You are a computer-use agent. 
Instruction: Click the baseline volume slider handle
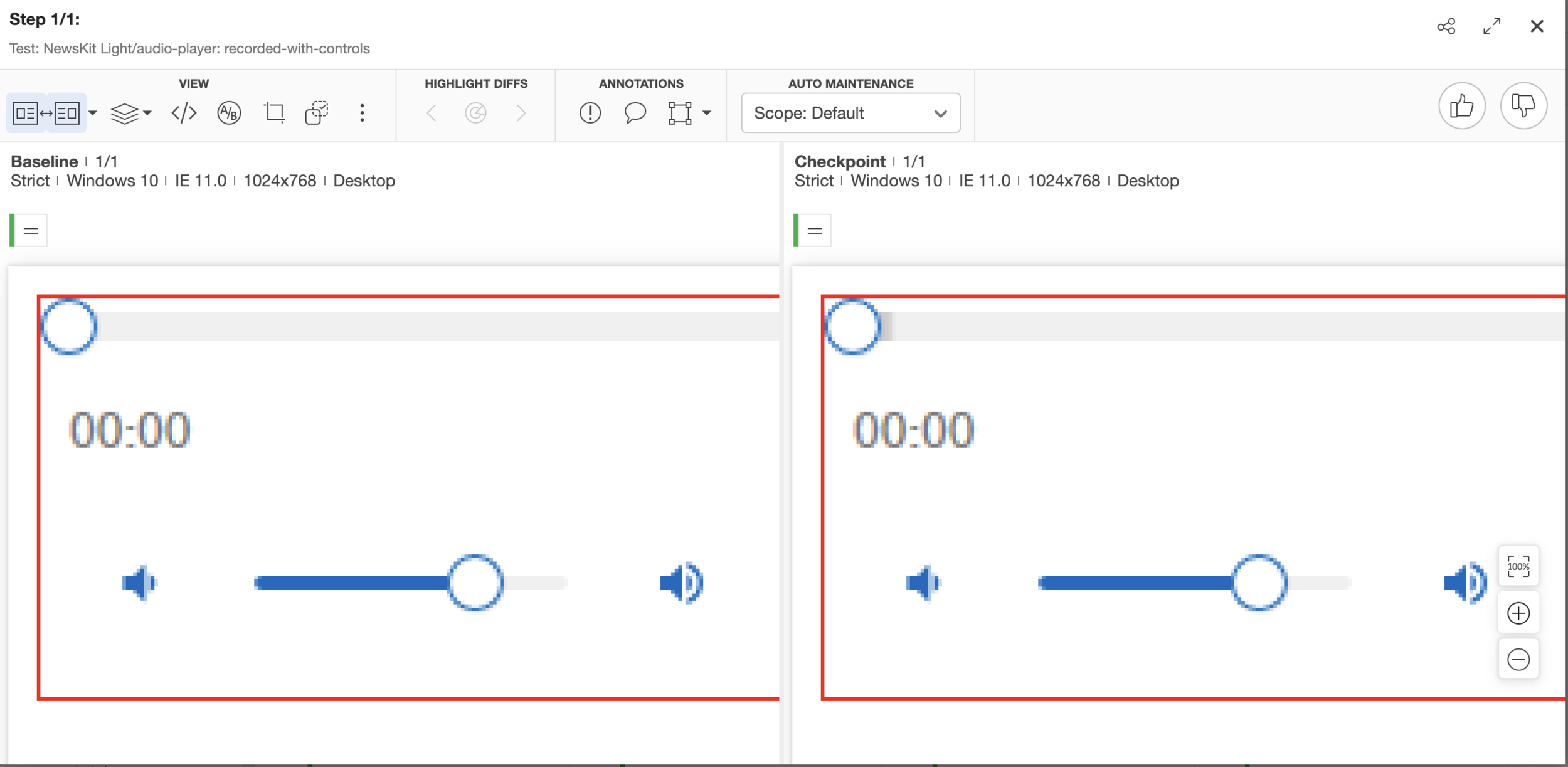point(475,583)
